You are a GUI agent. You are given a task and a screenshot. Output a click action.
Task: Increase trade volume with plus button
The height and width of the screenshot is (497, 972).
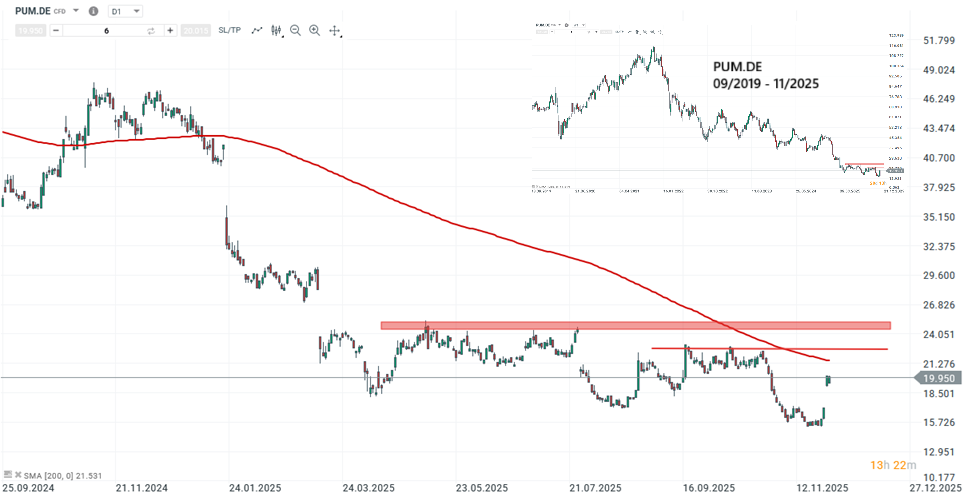pyautogui.click(x=171, y=31)
